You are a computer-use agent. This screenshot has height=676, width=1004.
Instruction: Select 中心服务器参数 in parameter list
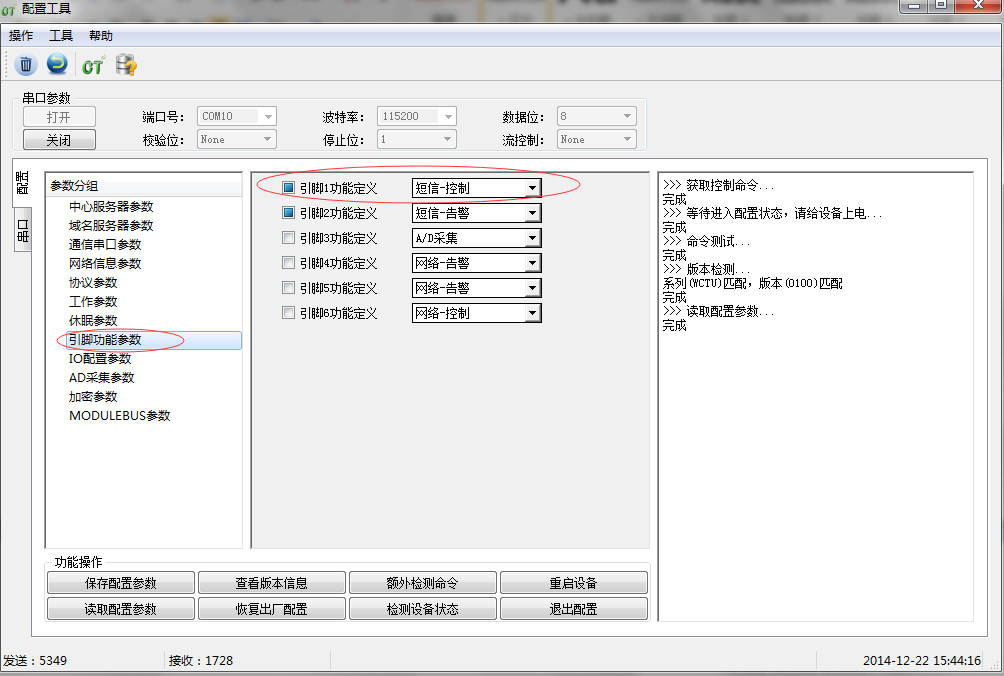tap(111, 207)
